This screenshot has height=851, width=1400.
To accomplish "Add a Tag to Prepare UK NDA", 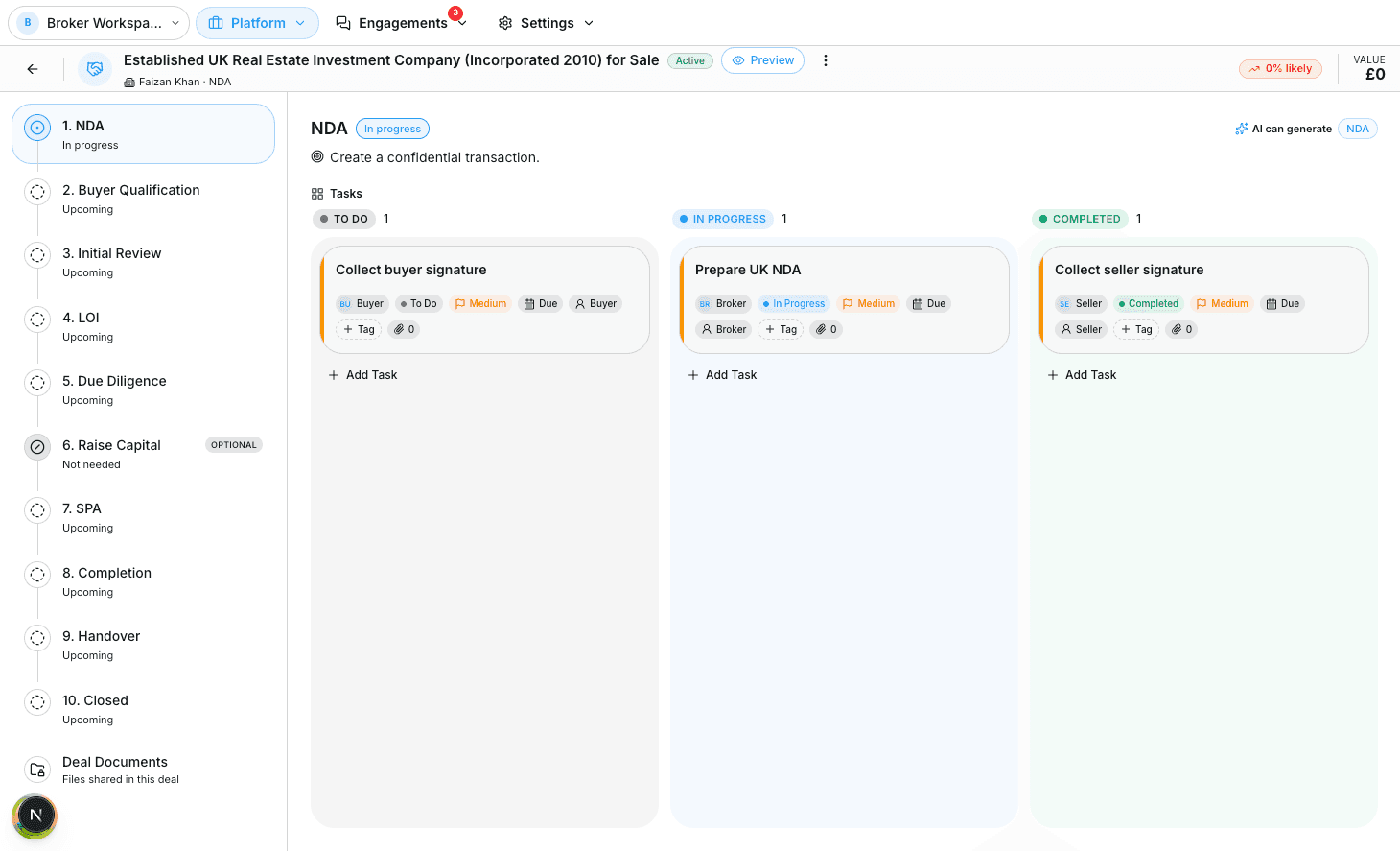I will 781,329.
